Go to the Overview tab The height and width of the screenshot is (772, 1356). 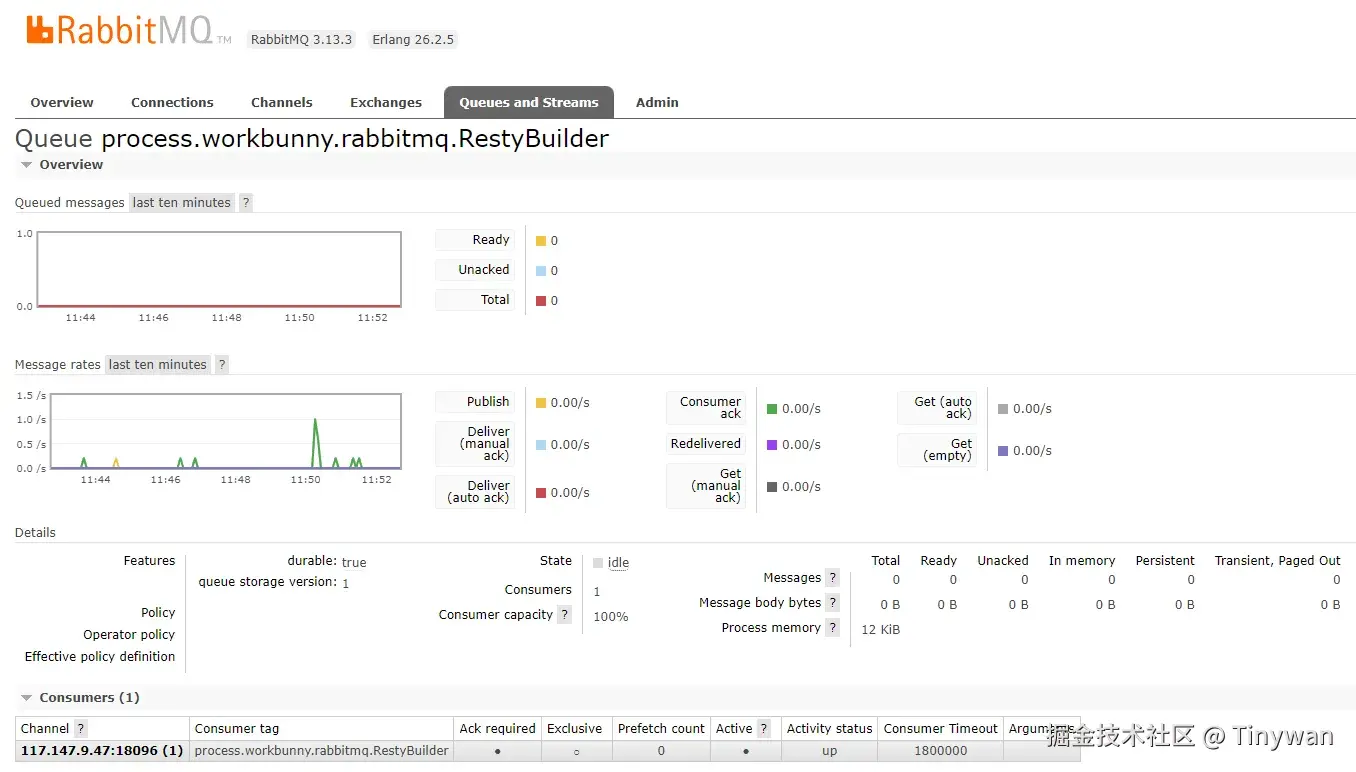[62, 102]
